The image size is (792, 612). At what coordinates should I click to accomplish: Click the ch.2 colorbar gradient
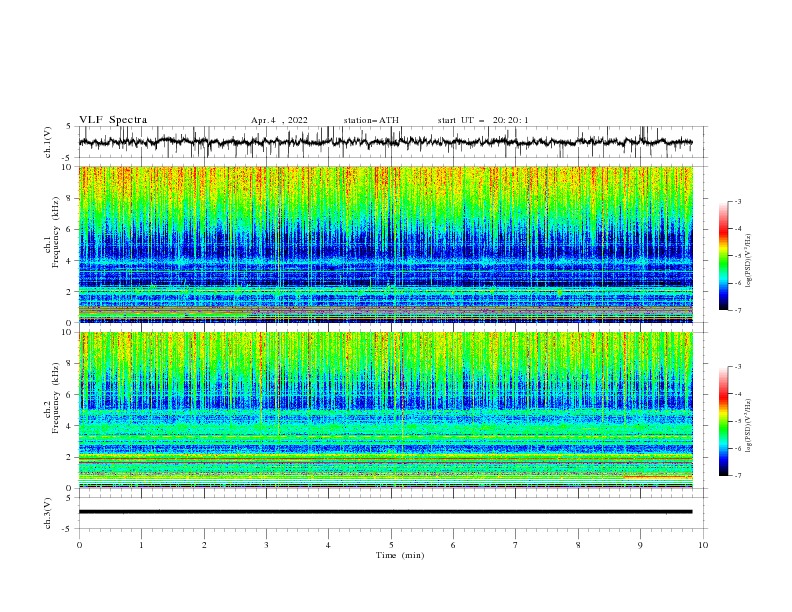tap(723, 421)
